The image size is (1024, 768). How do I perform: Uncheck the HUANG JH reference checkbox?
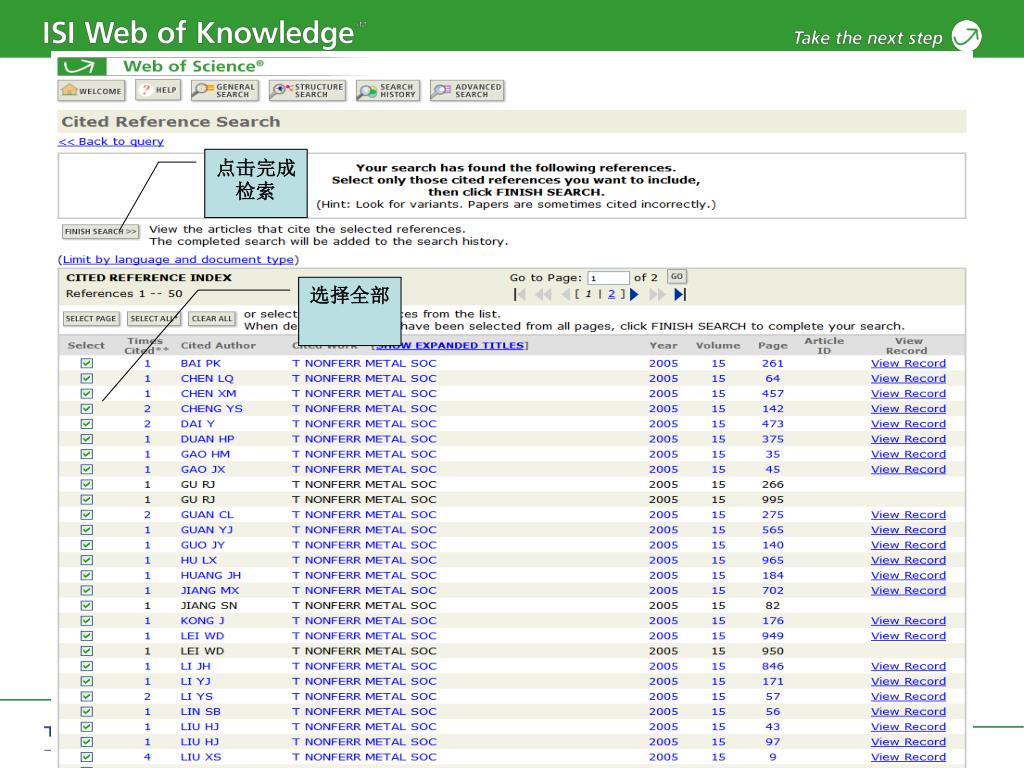click(x=87, y=575)
